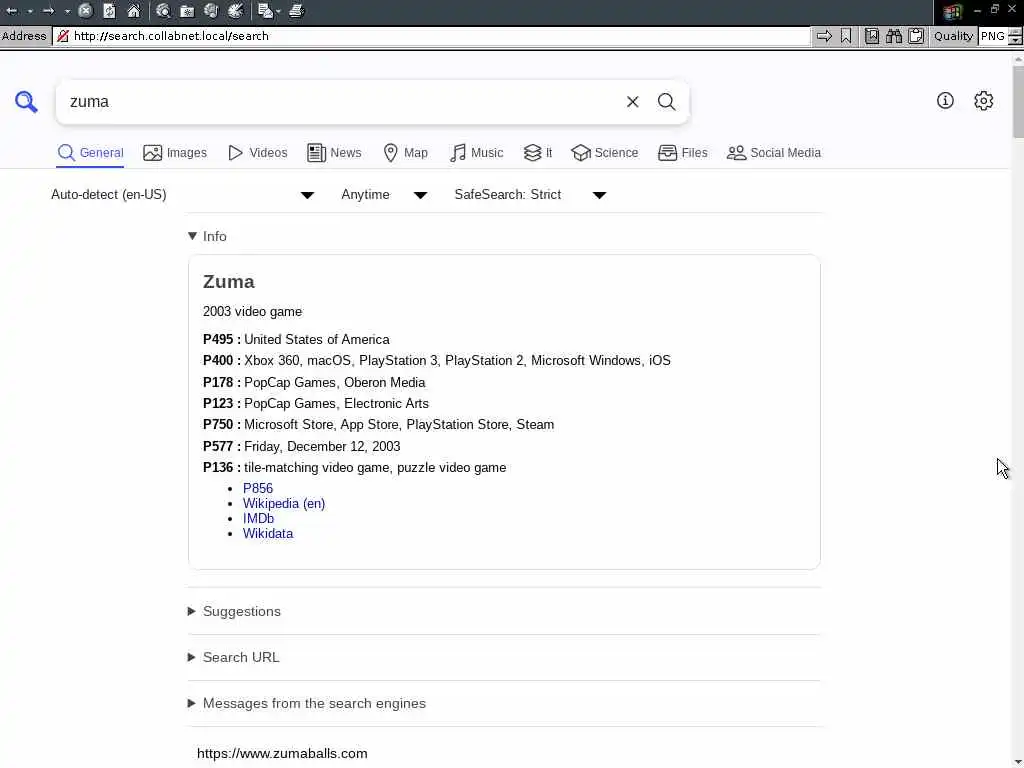This screenshot has width=1024, height=768.
Task: Expand the Suggestions section
Action: (234, 611)
